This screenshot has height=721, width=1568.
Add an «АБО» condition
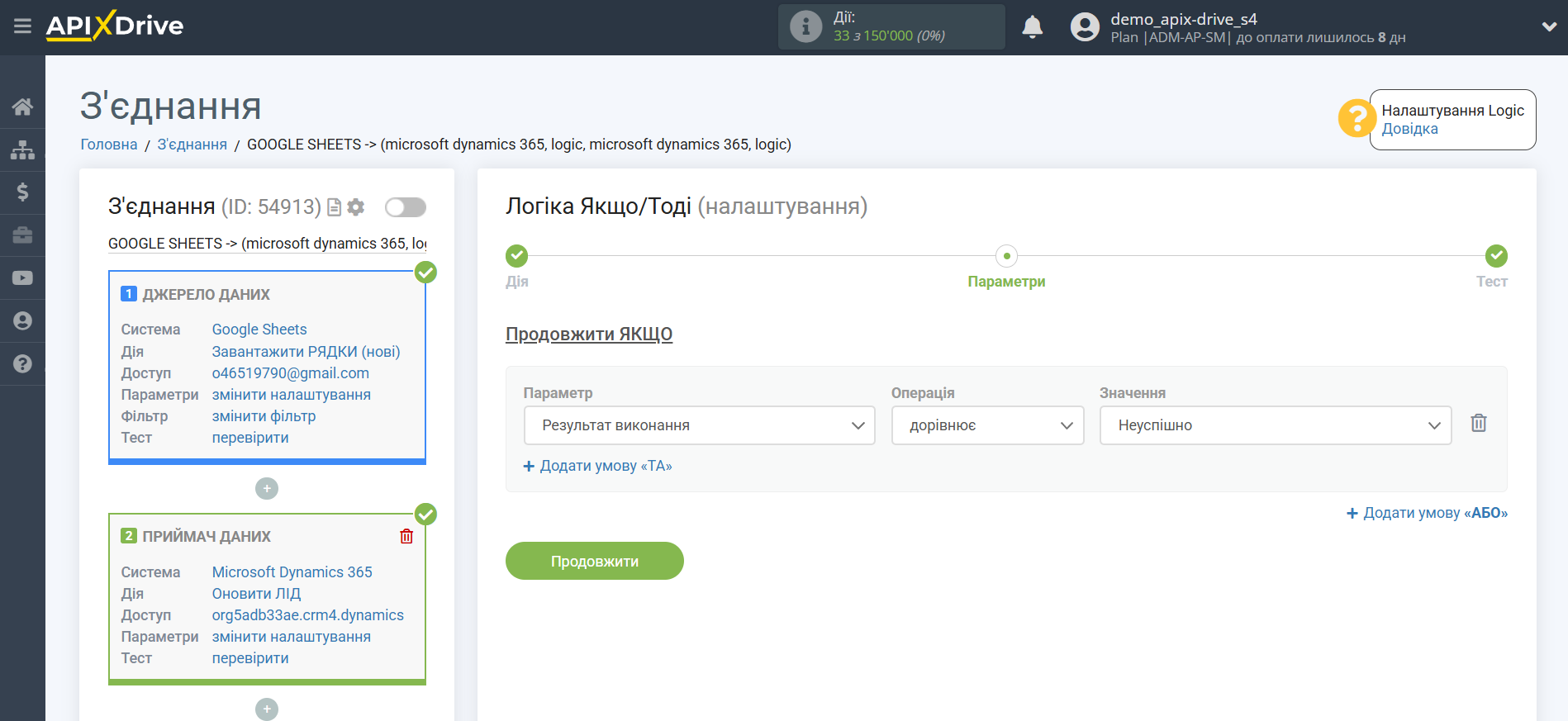pyautogui.click(x=1427, y=513)
